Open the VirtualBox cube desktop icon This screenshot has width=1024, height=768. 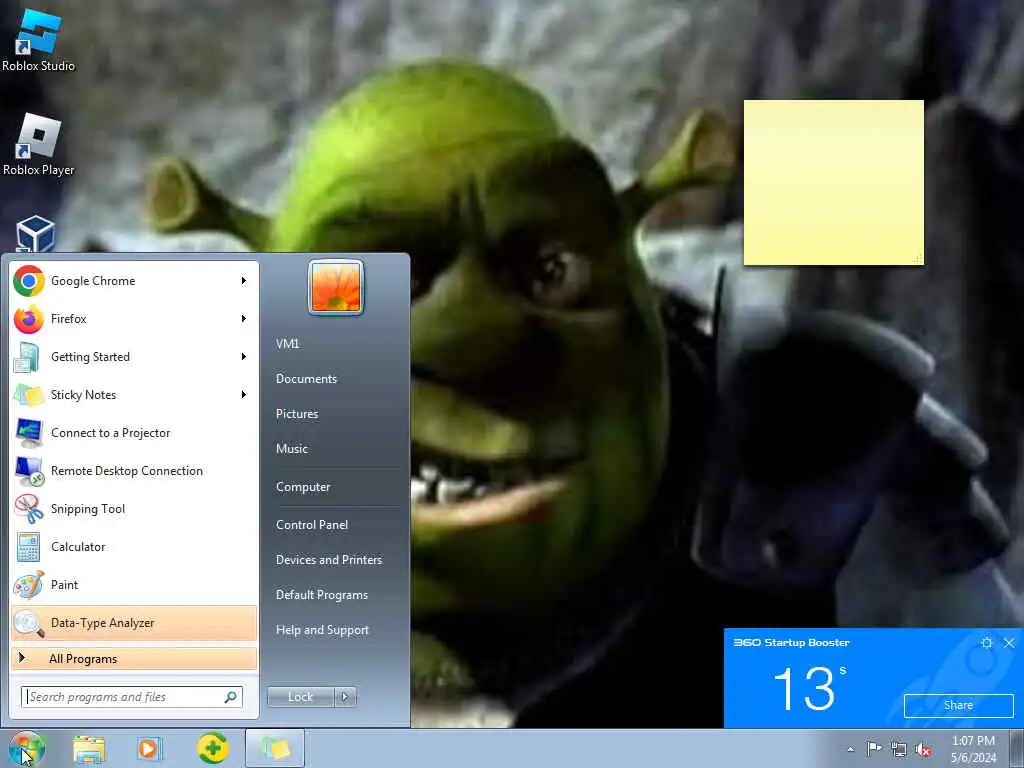tap(35, 234)
